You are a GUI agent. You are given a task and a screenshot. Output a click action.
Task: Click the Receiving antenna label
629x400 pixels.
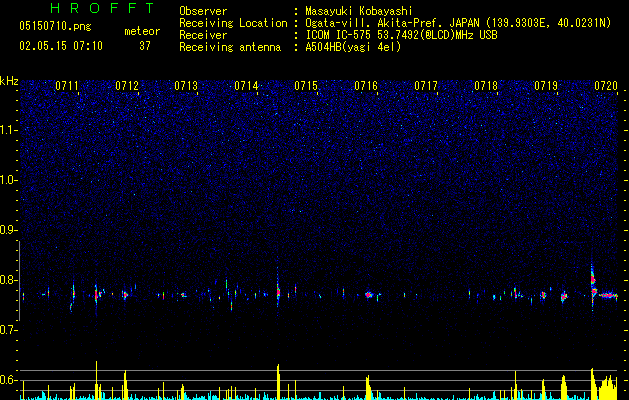230,47
